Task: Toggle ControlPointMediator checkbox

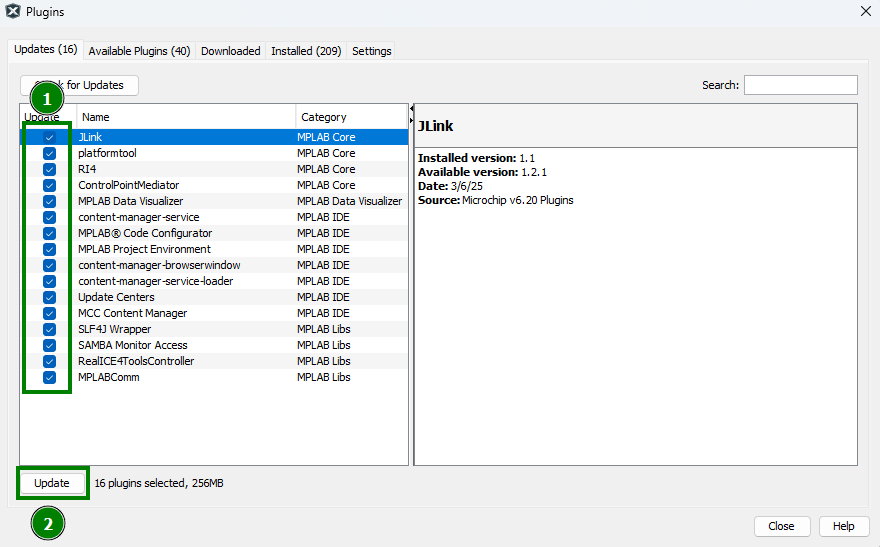Action: pyautogui.click(x=49, y=185)
